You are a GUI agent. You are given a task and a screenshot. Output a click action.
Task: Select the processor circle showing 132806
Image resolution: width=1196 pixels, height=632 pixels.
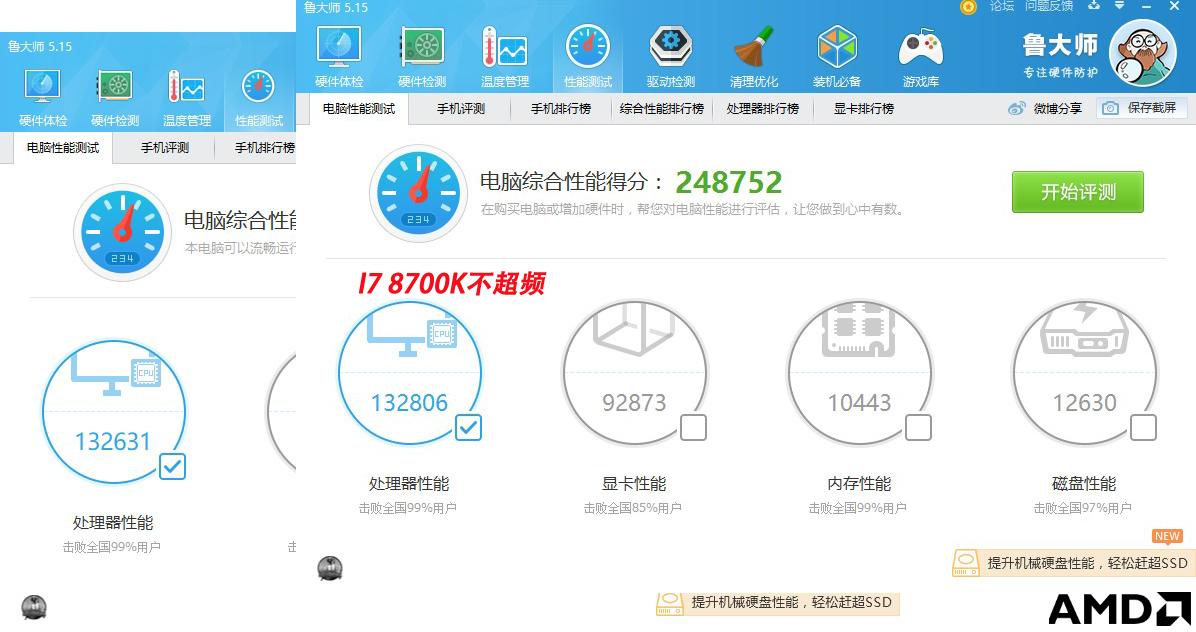coord(410,372)
